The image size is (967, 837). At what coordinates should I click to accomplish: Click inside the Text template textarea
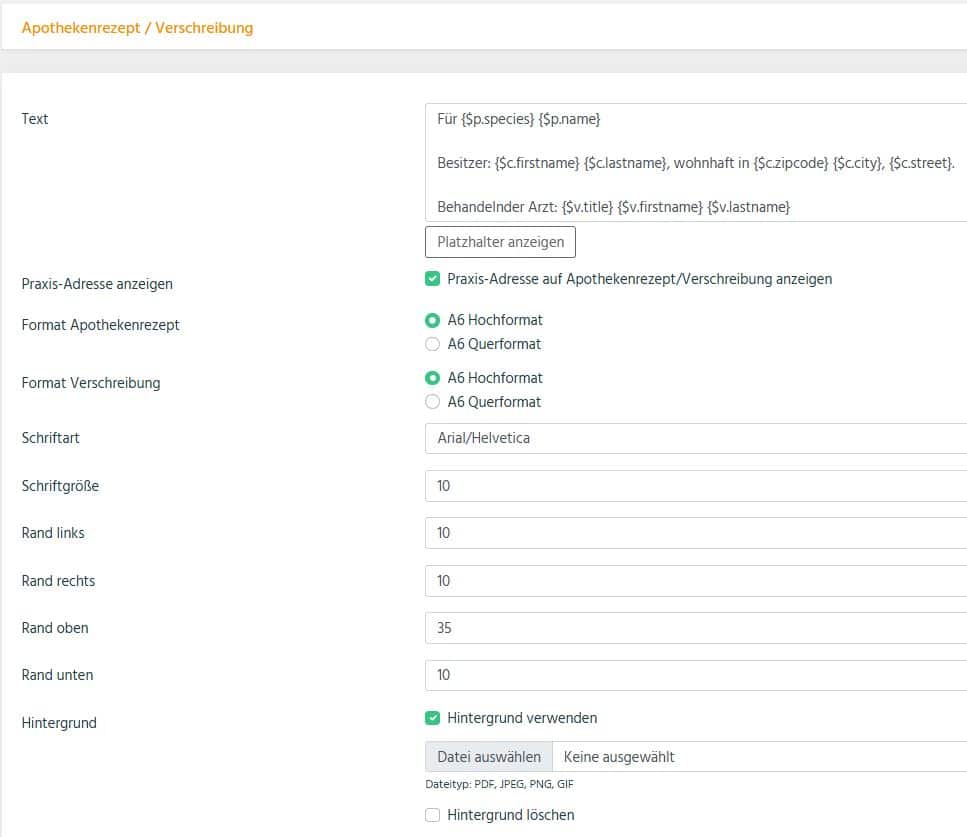pyautogui.click(x=696, y=163)
